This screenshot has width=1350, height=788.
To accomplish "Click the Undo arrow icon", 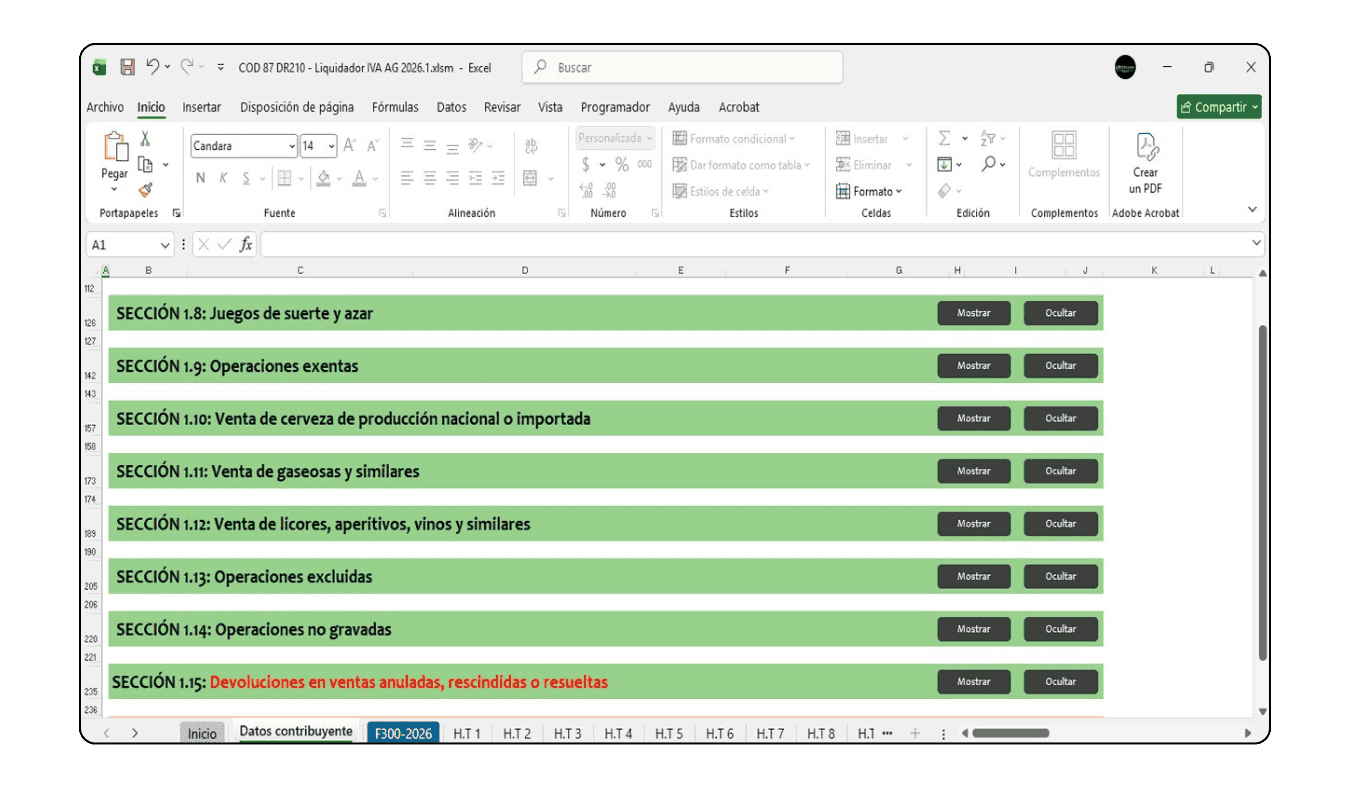I will tap(153, 67).
